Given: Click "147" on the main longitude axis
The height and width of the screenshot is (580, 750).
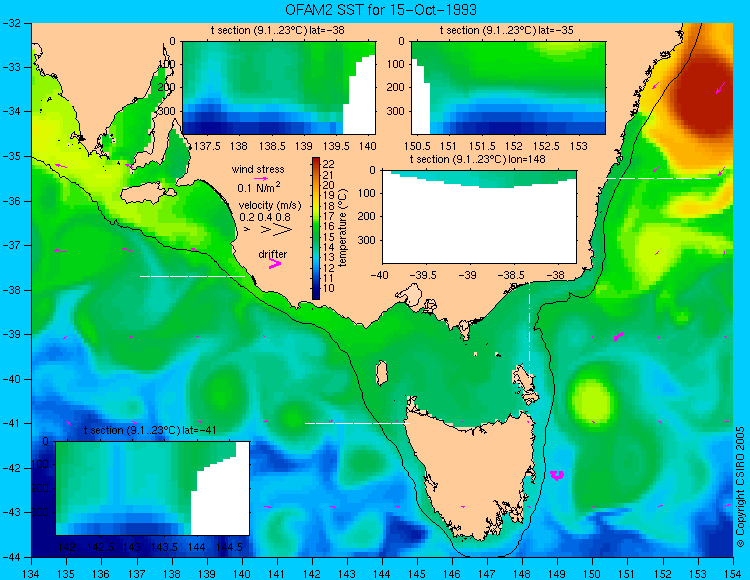Looking at the screenshot, I should point(487,574).
